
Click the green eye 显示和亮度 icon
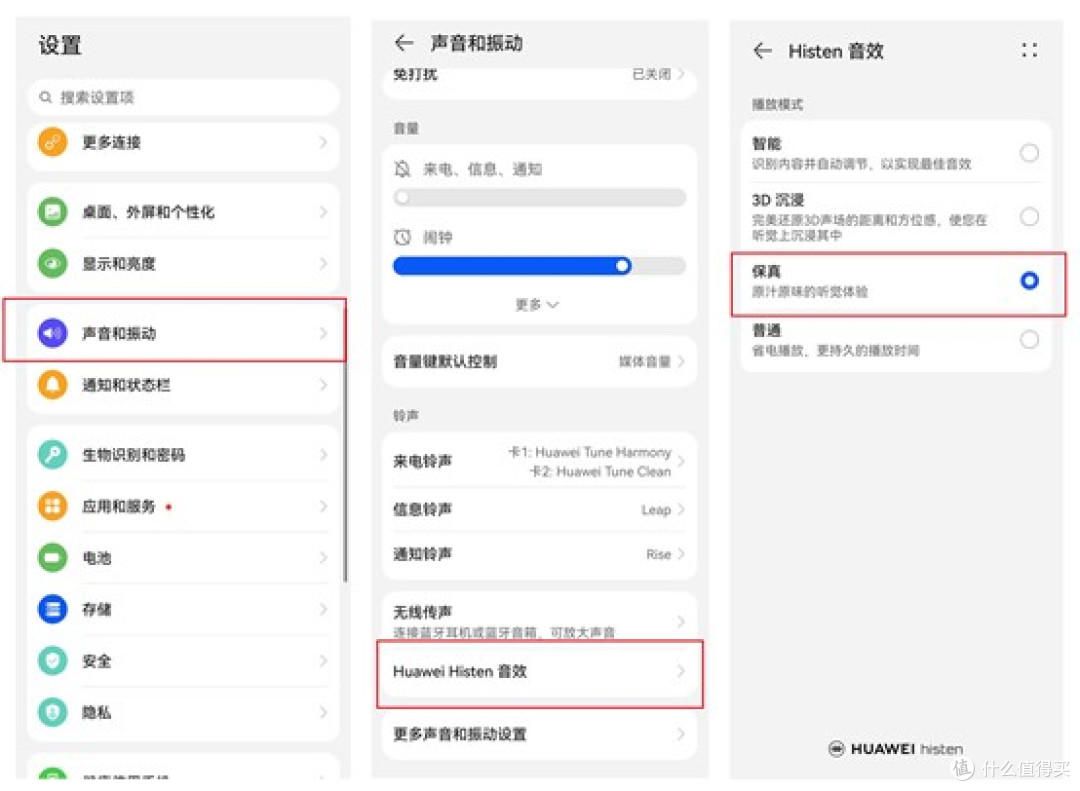coord(52,263)
